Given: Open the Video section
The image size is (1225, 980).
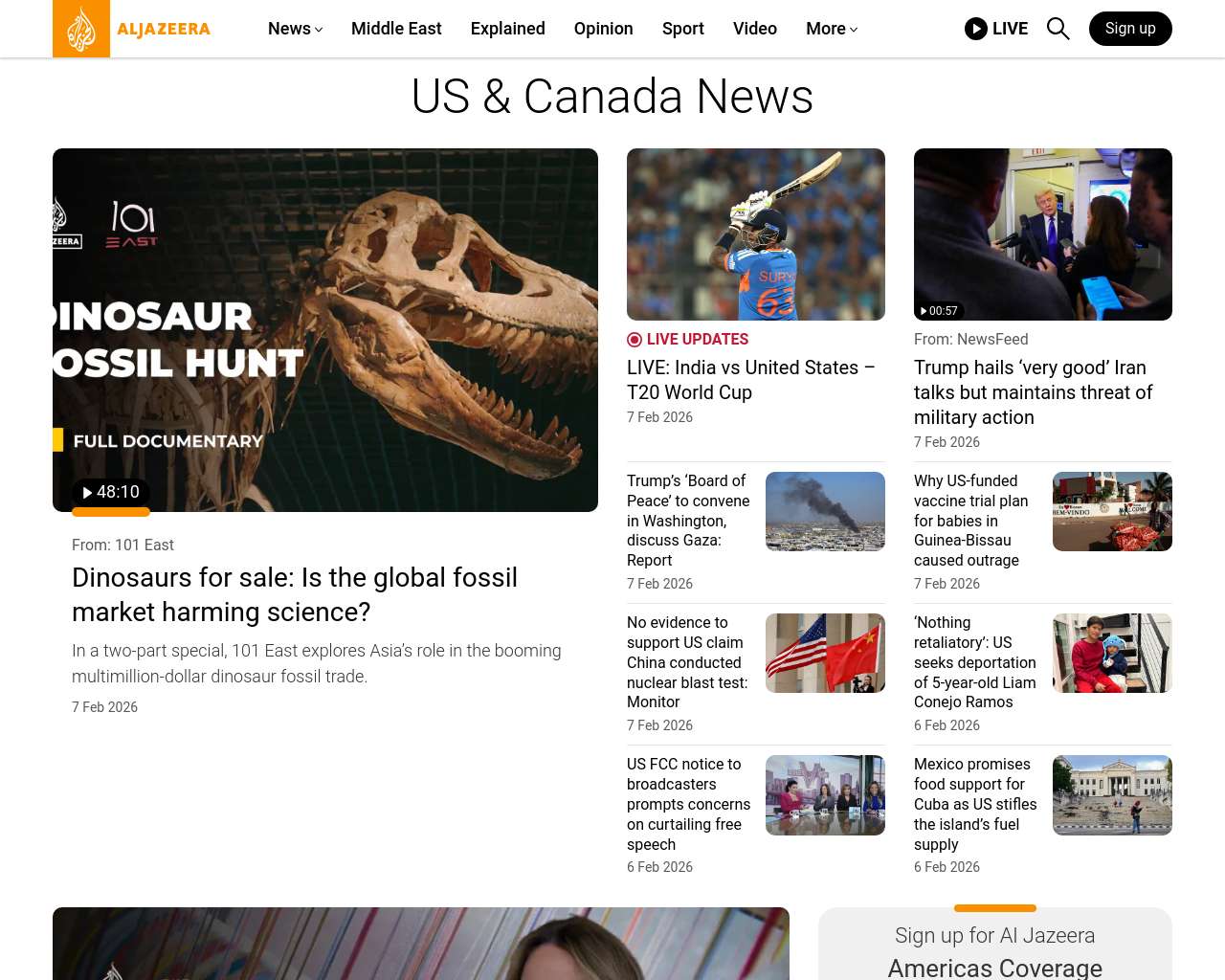Looking at the screenshot, I should [x=755, y=29].
